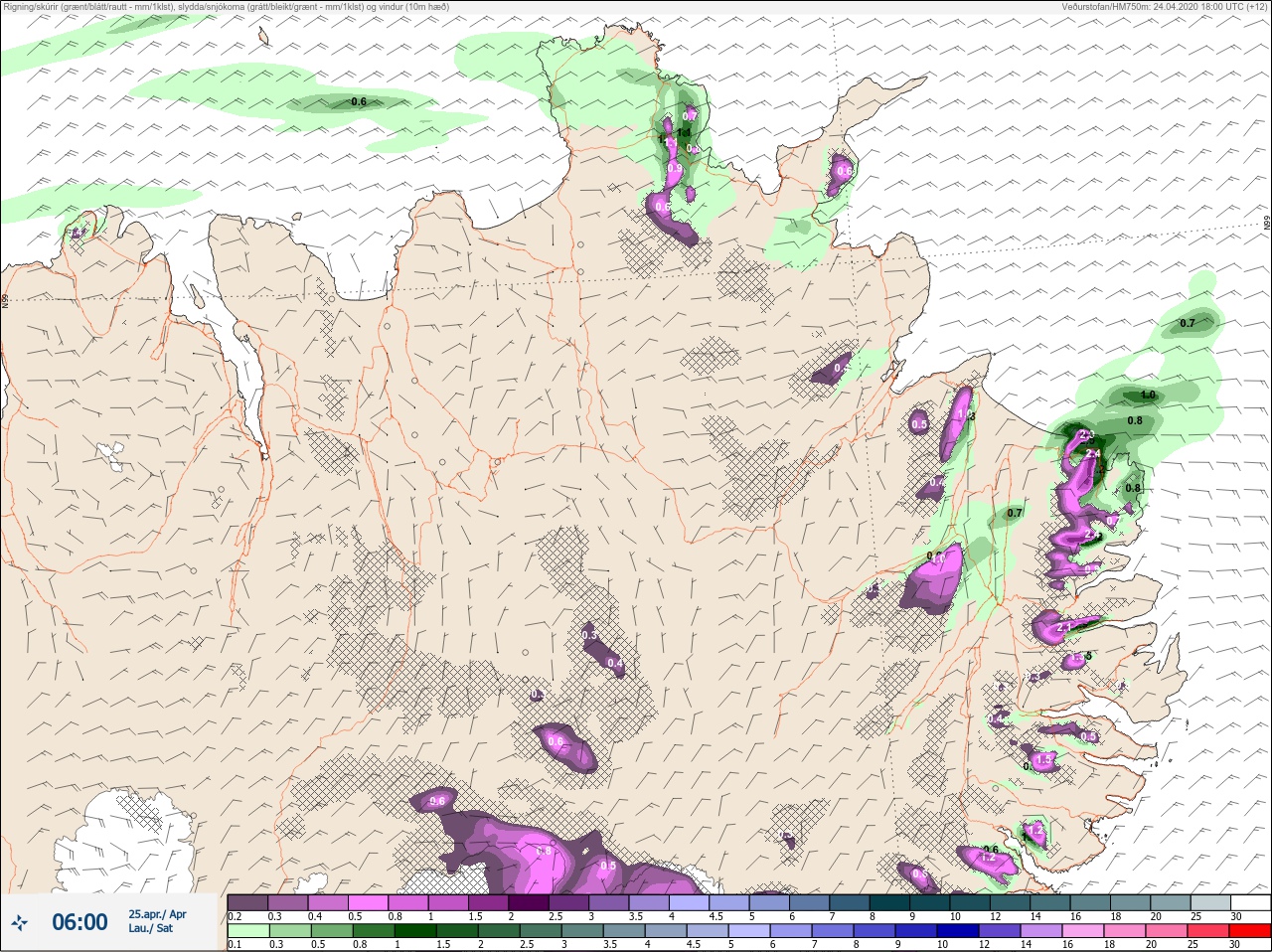
Task: Click the '25.apr./ Apr' date text
Action: coord(157,914)
